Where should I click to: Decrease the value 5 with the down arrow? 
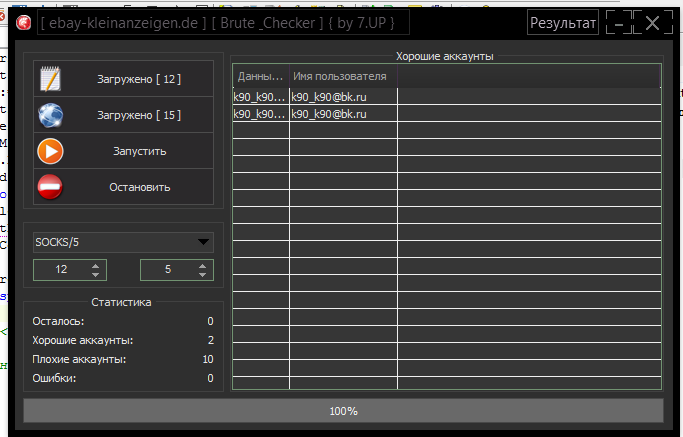click(203, 274)
